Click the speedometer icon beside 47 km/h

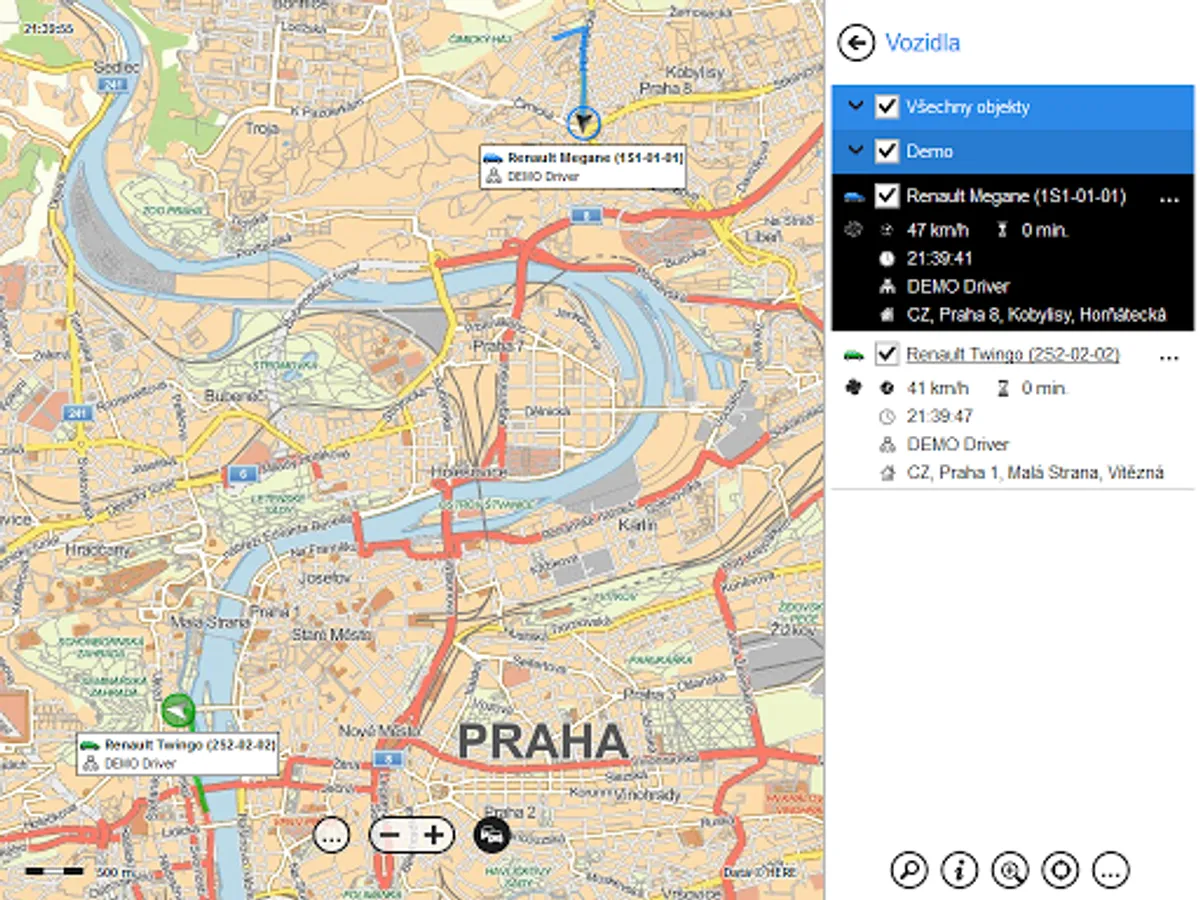pos(886,230)
